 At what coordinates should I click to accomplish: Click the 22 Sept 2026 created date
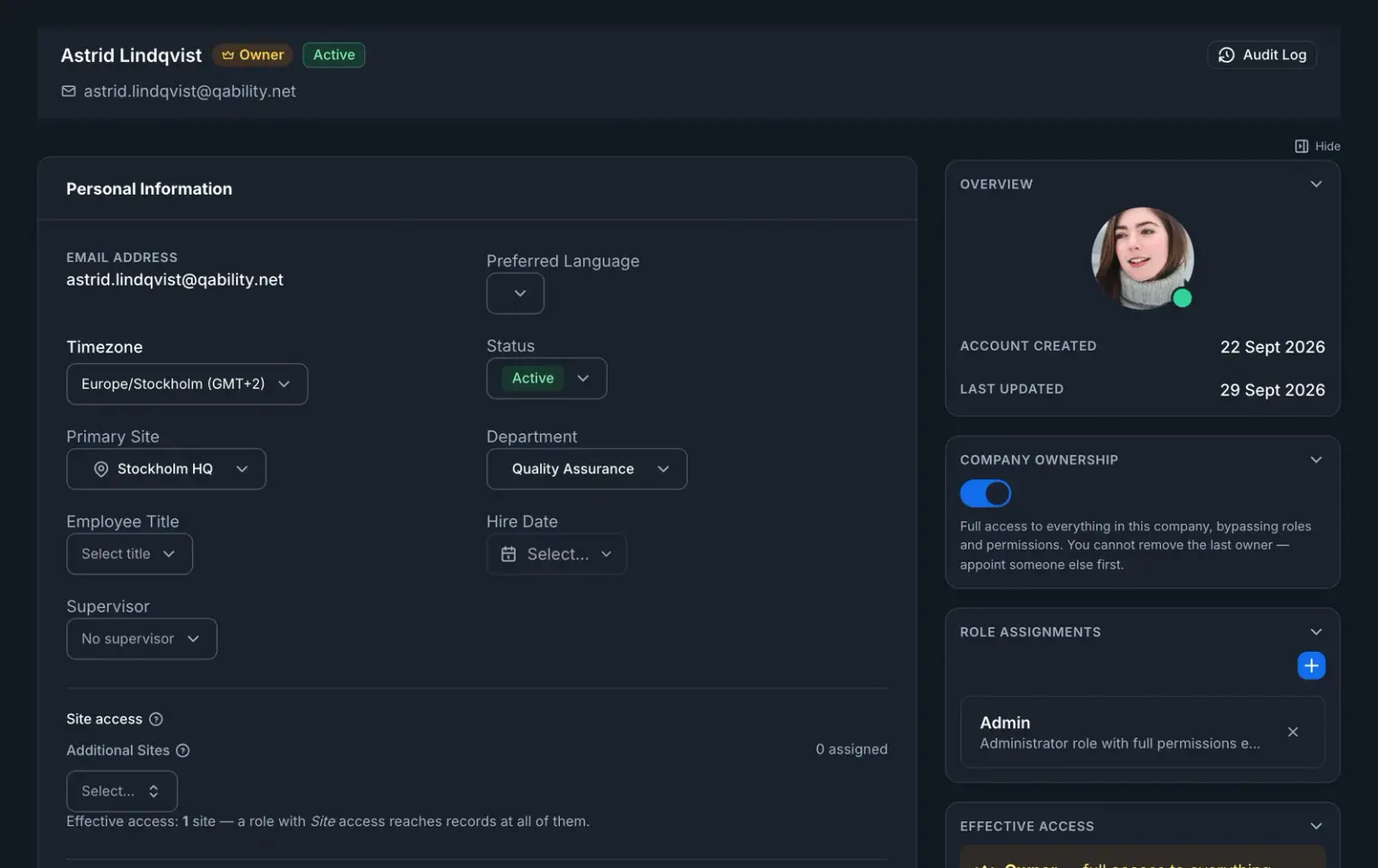pyautogui.click(x=1272, y=347)
